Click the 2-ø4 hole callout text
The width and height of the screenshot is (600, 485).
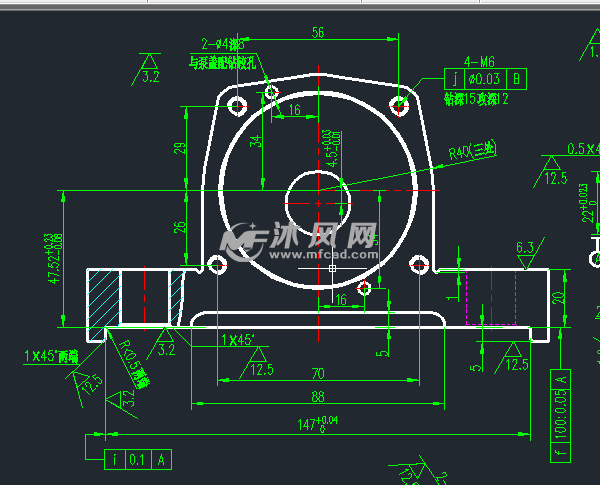(223, 44)
